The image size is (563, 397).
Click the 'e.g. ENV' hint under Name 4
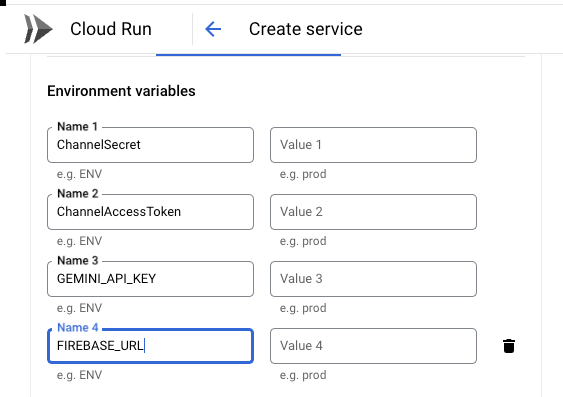click(79, 375)
